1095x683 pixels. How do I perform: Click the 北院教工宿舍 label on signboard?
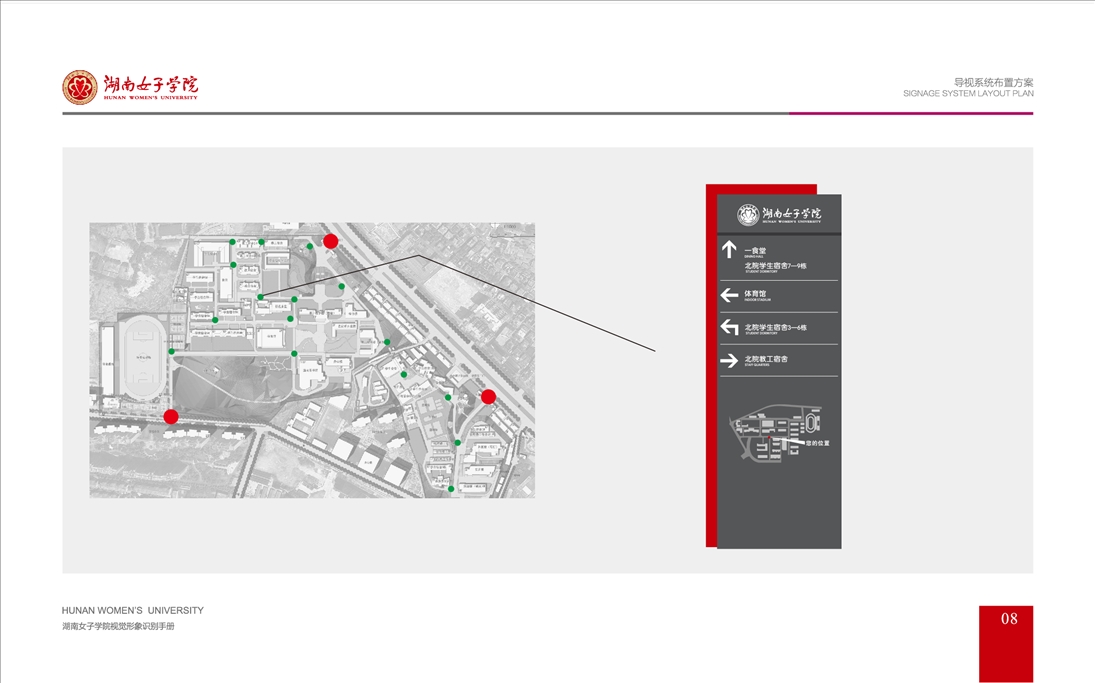[766, 359]
